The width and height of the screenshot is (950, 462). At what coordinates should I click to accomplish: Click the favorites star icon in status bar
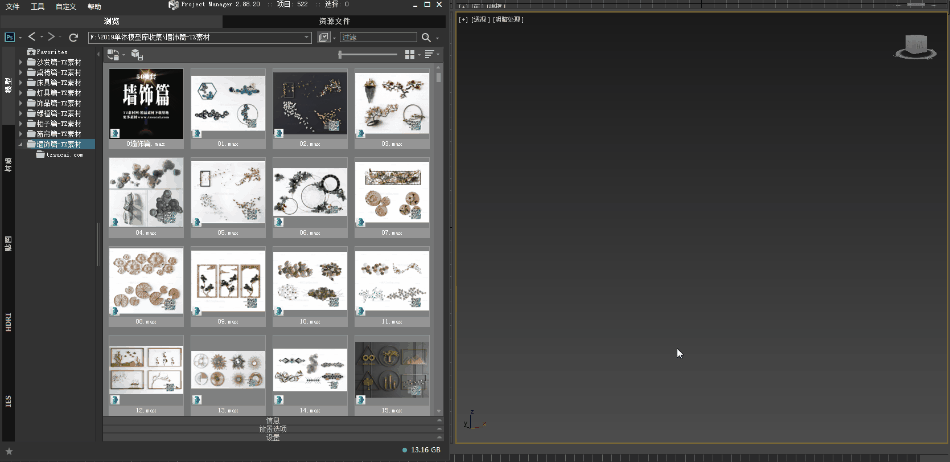(9, 451)
